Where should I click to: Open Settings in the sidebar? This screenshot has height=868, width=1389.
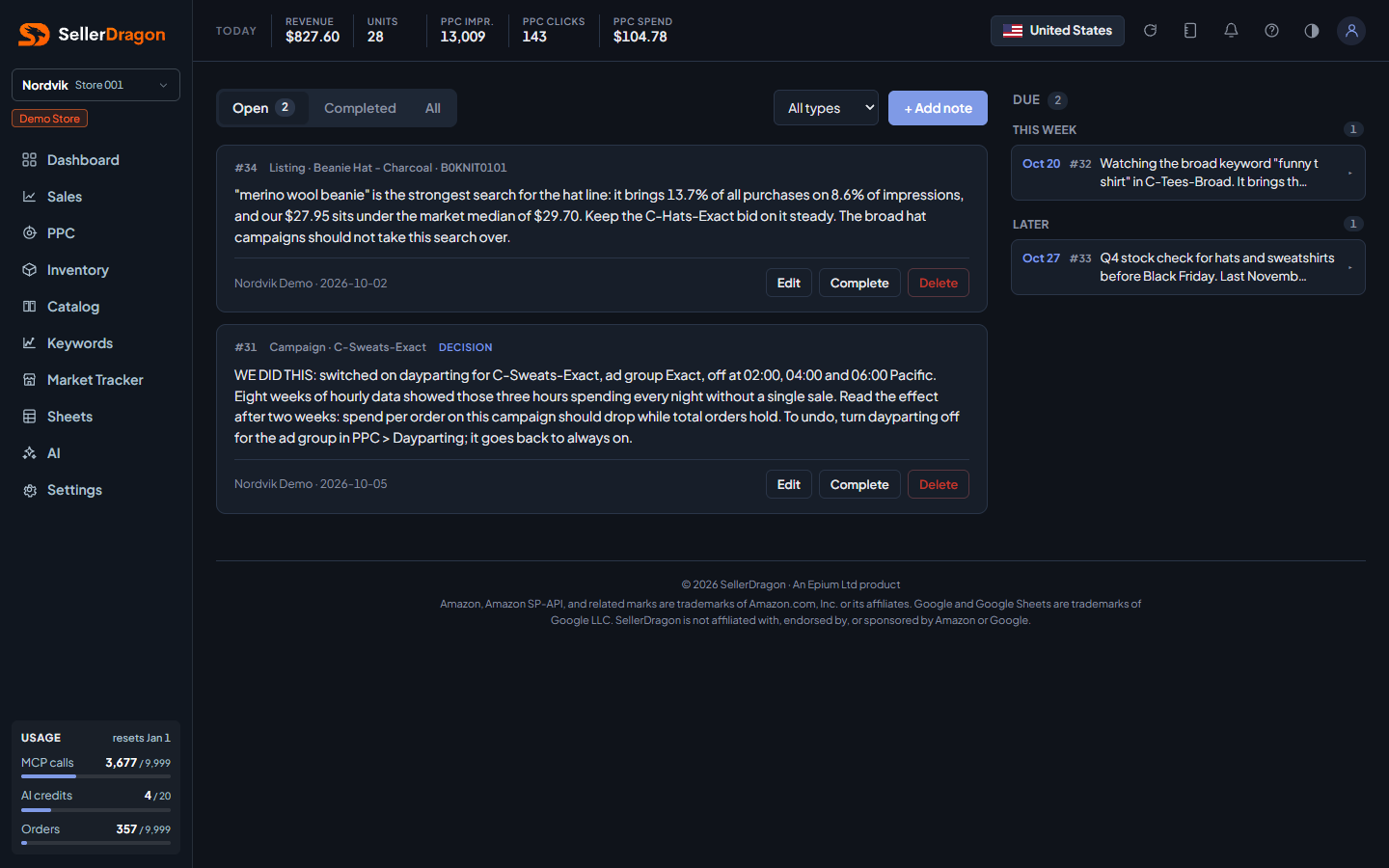[x=95, y=490]
